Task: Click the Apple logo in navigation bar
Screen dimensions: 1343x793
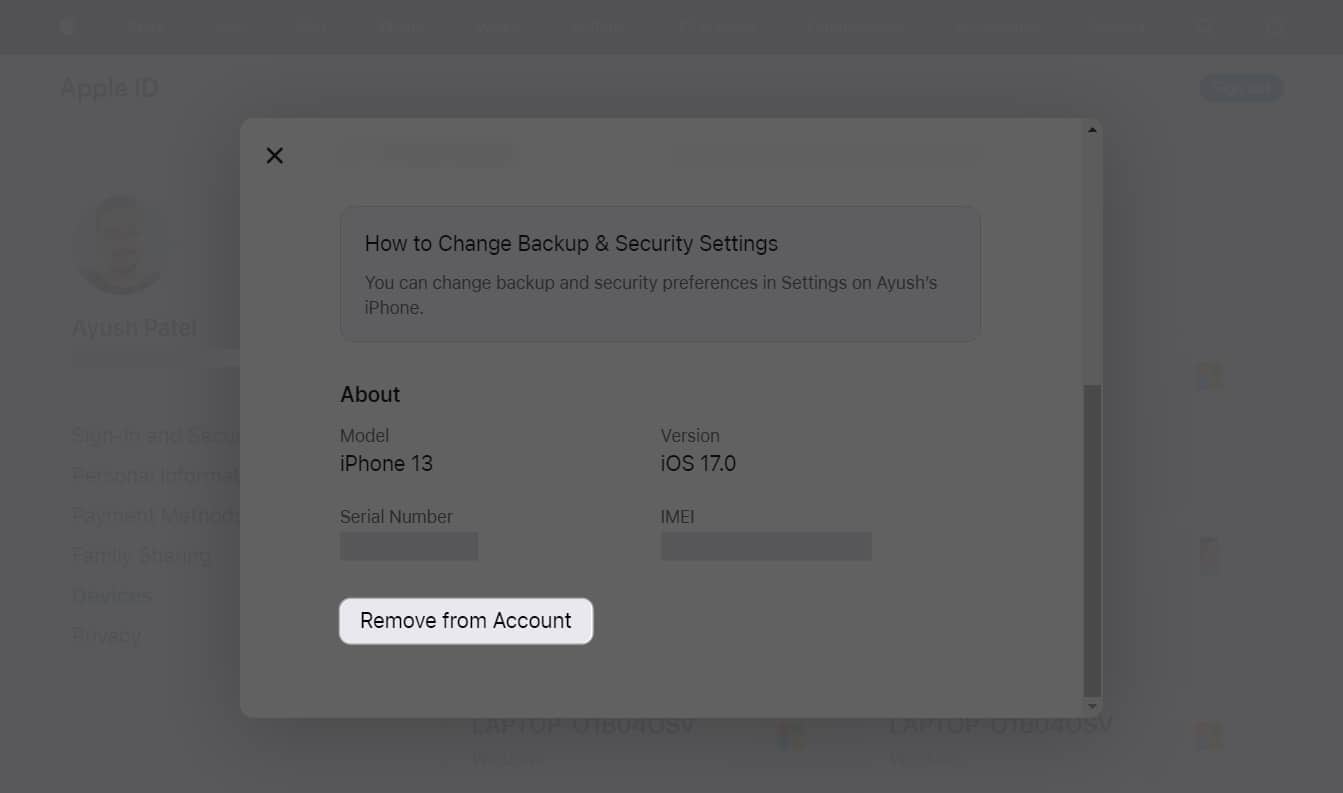Action: click(x=66, y=26)
